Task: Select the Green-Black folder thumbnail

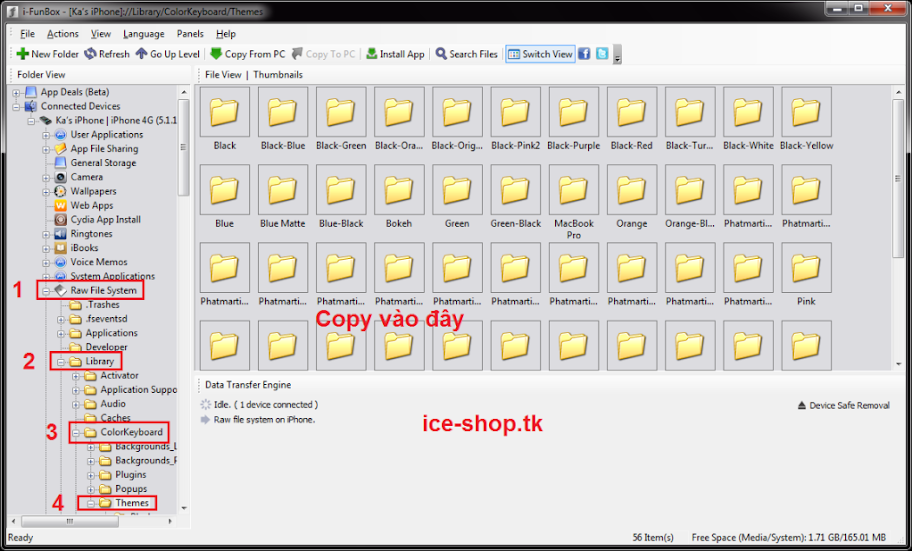Action: click(x=515, y=190)
